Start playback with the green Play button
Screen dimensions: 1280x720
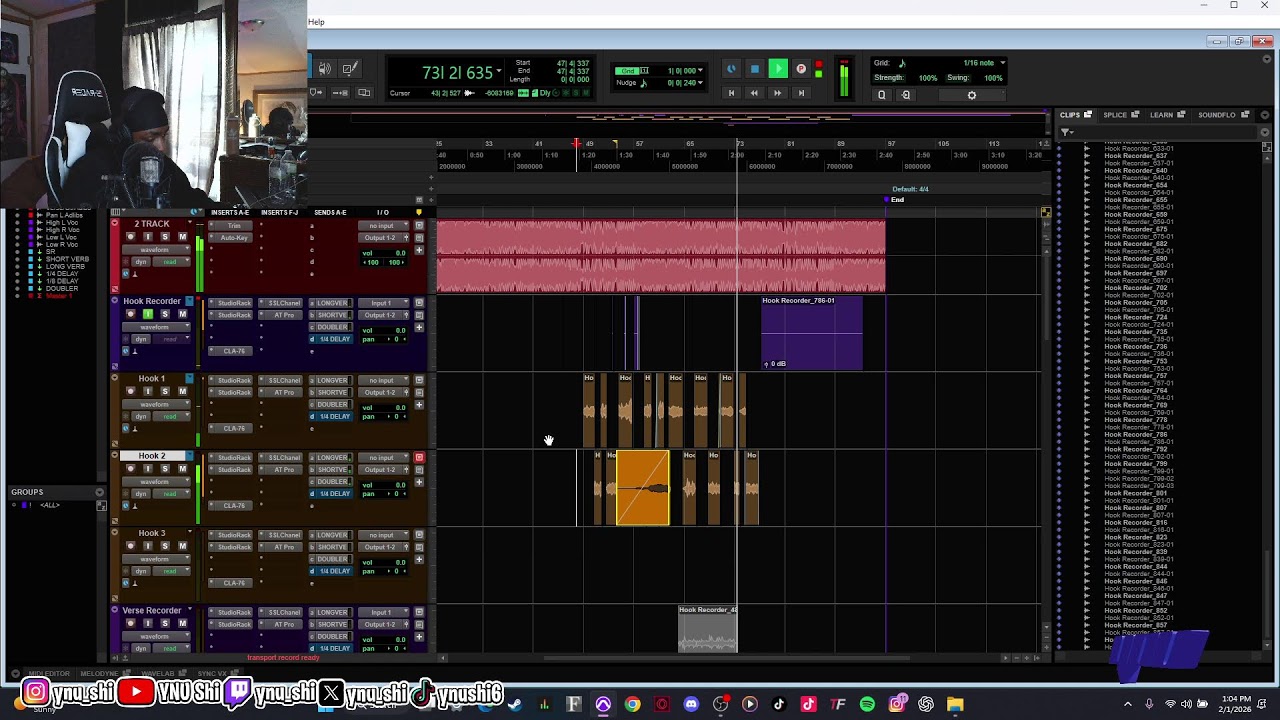tap(778, 69)
